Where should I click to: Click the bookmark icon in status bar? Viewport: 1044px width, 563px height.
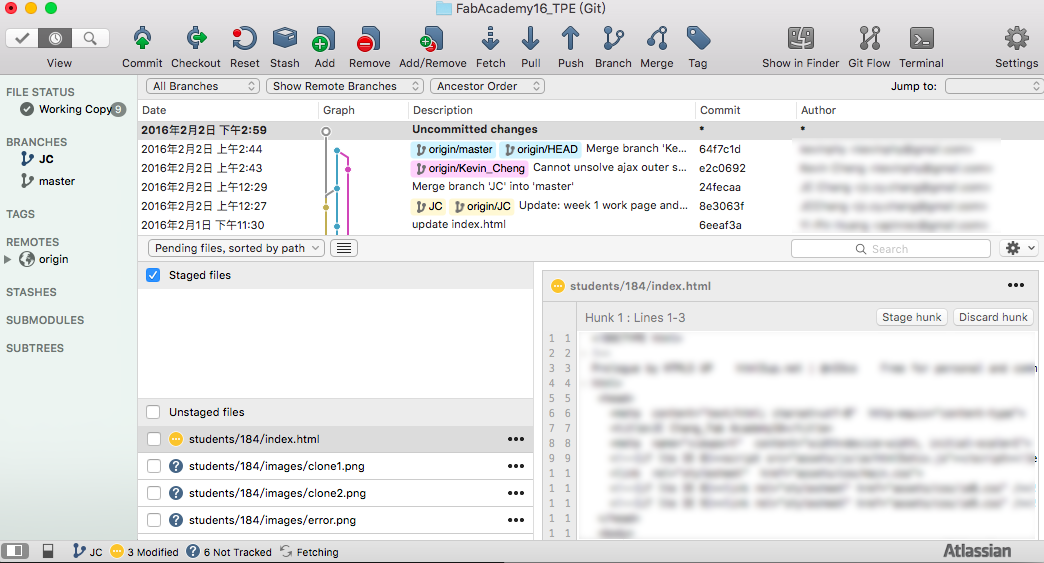[48, 551]
